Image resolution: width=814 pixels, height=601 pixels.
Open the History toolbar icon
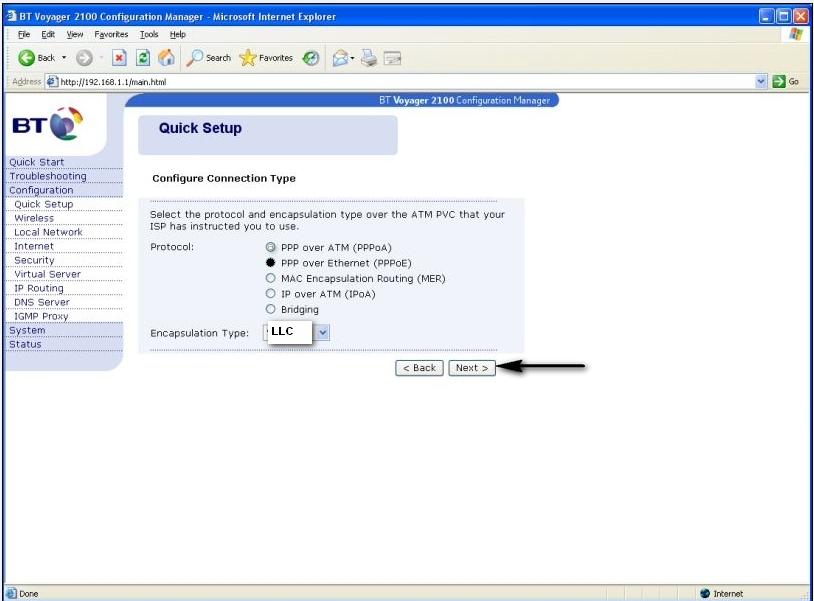[x=311, y=58]
